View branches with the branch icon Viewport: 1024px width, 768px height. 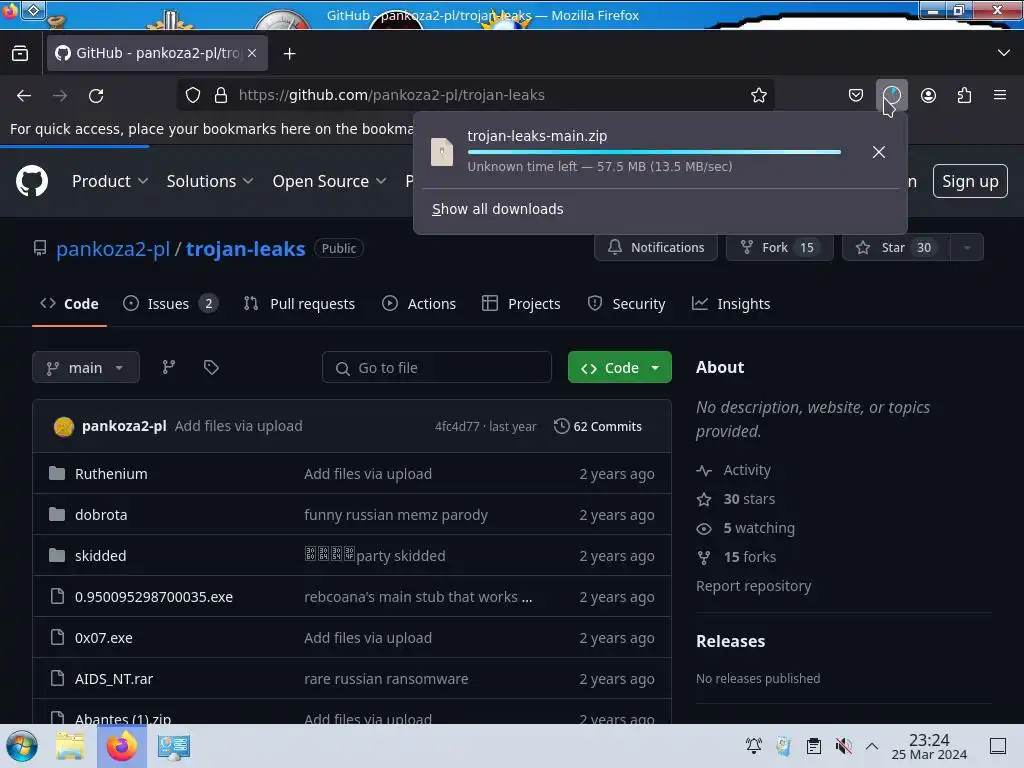[168, 367]
